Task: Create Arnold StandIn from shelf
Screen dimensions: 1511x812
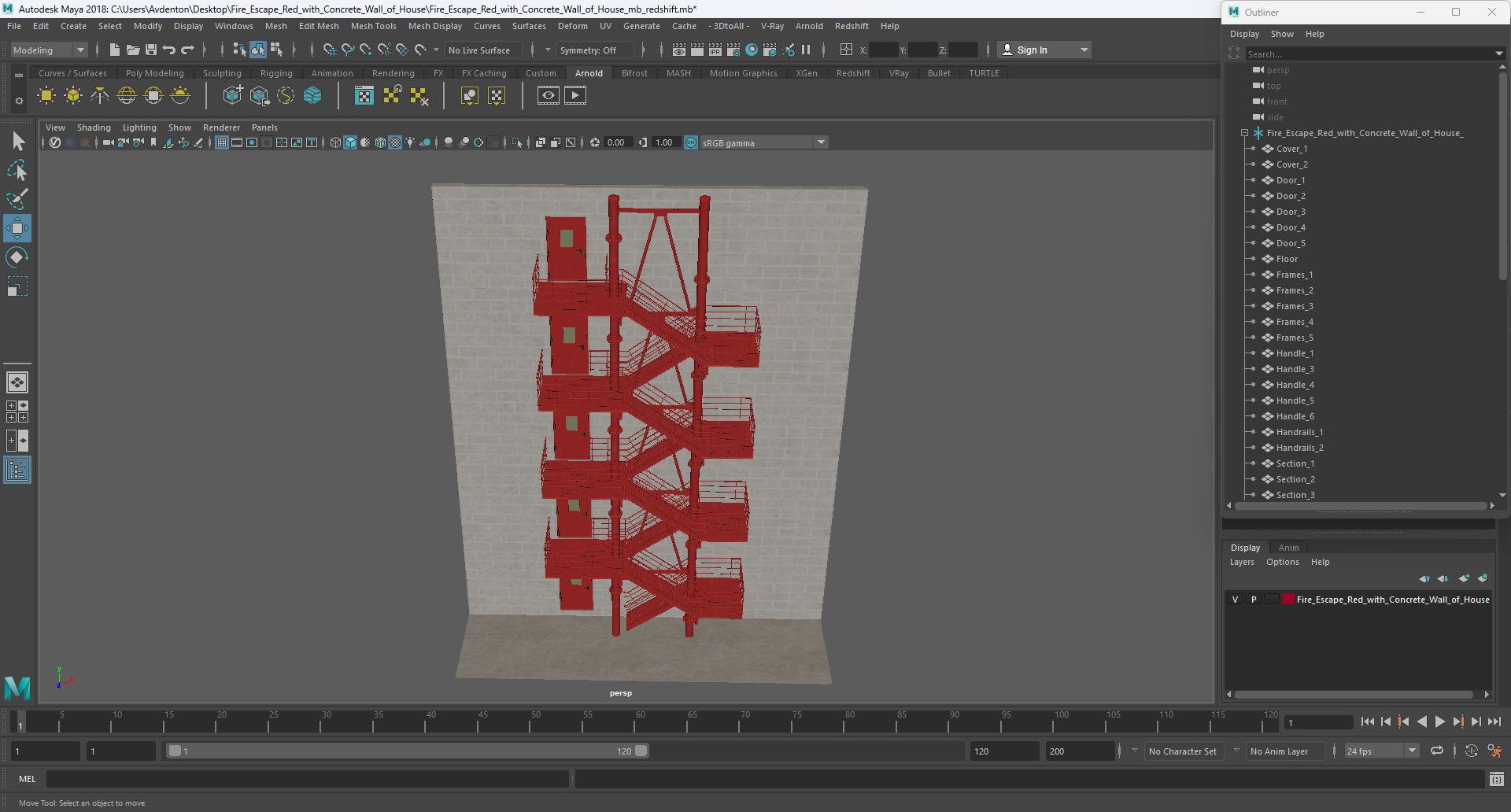Action: tap(232, 96)
